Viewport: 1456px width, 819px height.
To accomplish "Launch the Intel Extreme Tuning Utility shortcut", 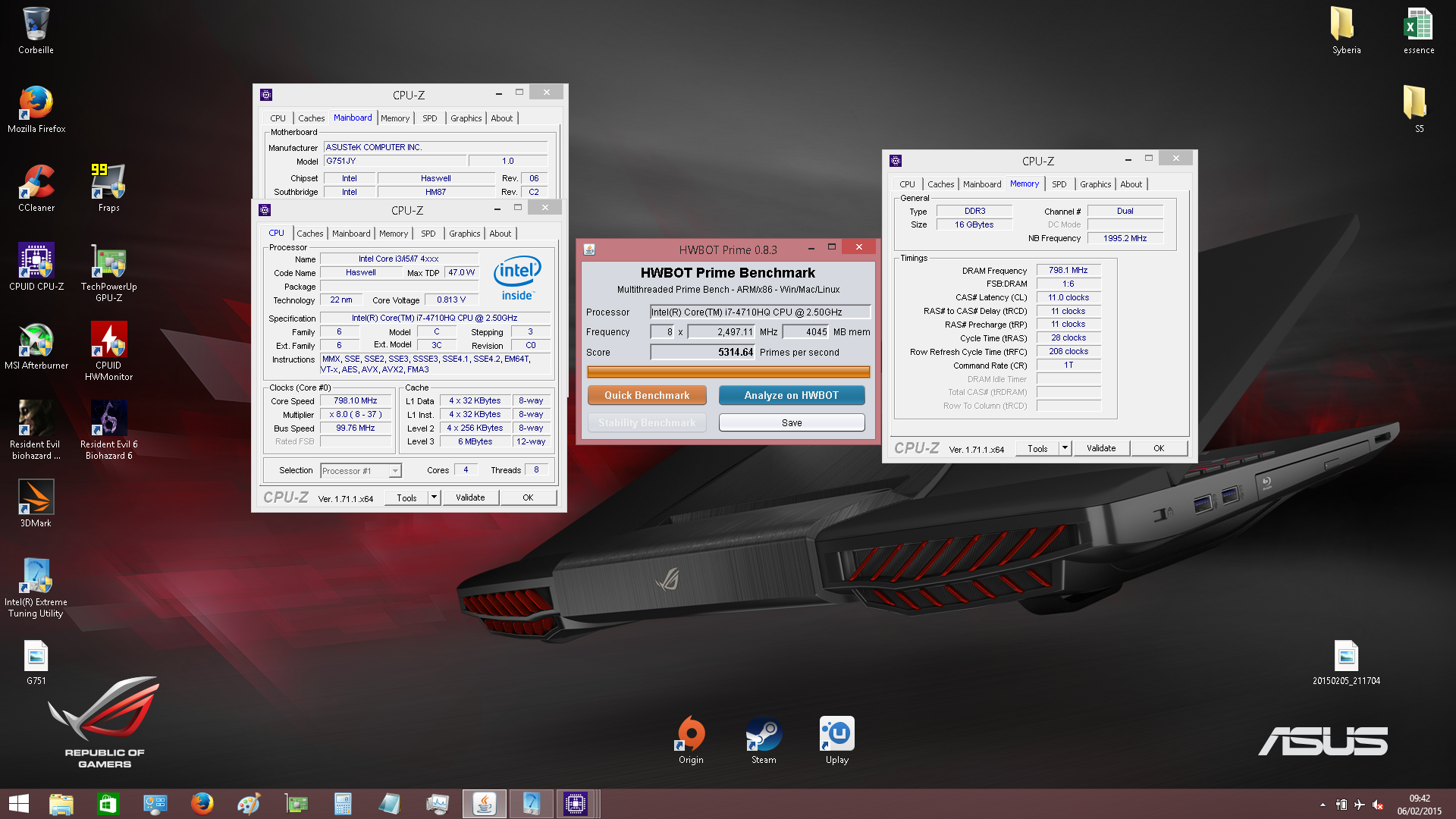I will [36, 588].
